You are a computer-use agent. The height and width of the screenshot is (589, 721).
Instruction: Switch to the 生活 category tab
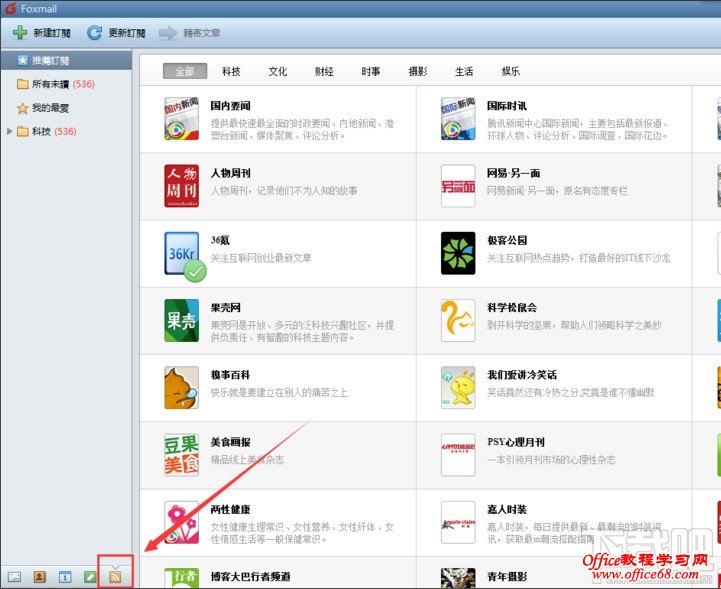464,71
